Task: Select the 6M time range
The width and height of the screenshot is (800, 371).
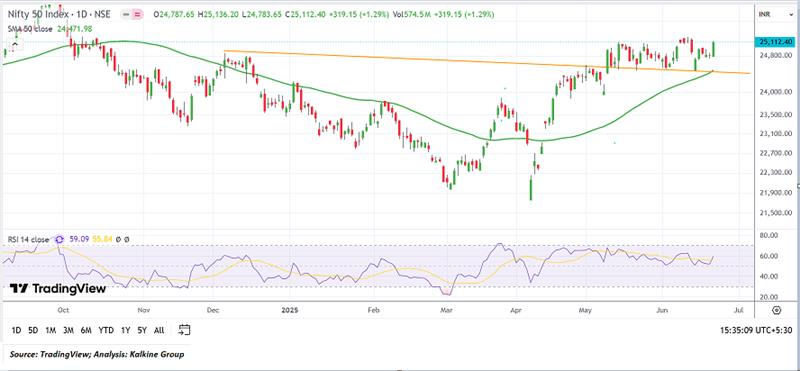Action: 86,330
